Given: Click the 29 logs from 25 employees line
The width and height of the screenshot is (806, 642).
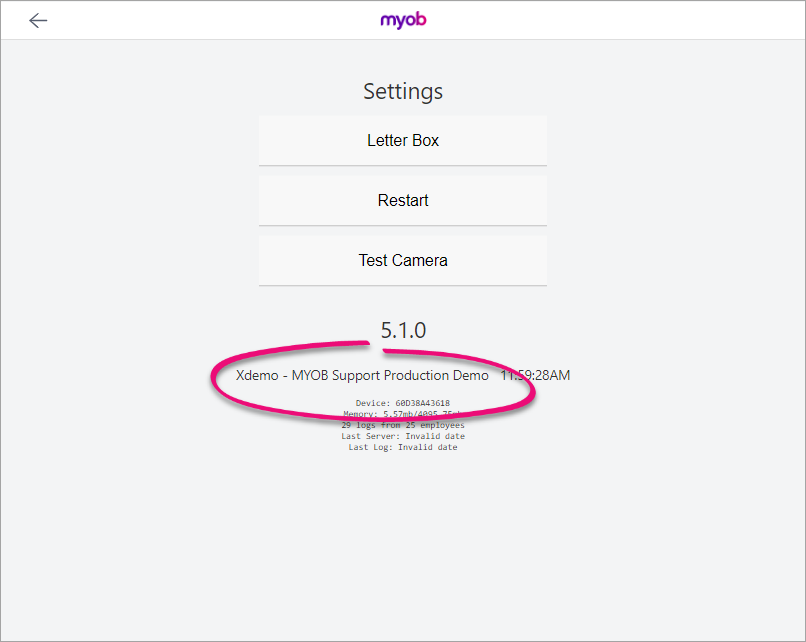Looking at the screenshot, I should coord(403,425).
